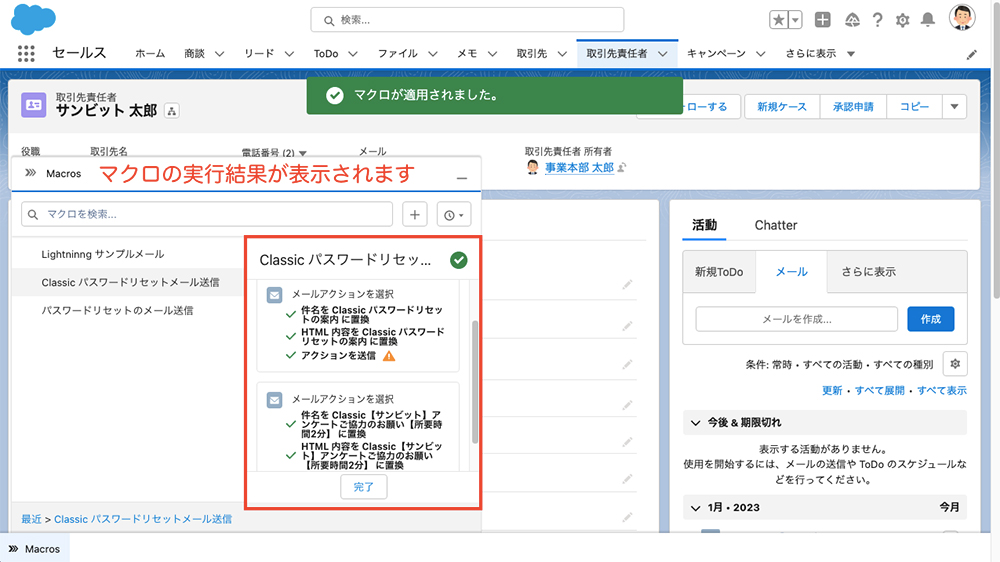Screen dimensions: 1000x562
Task: Switch to the Chatter tab
Action: click(x=776, y=225)
